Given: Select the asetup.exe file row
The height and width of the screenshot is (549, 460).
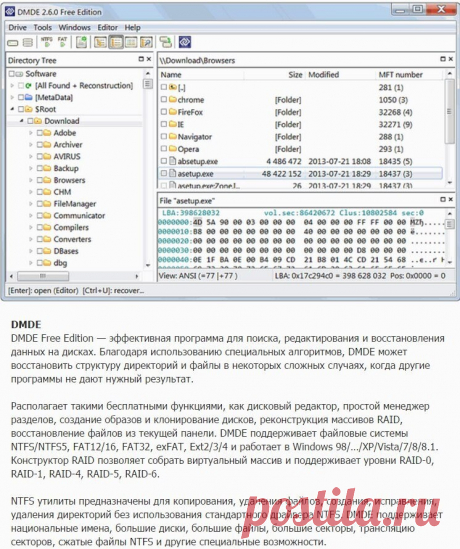Looking at the screenshot, I should [301, 173].
